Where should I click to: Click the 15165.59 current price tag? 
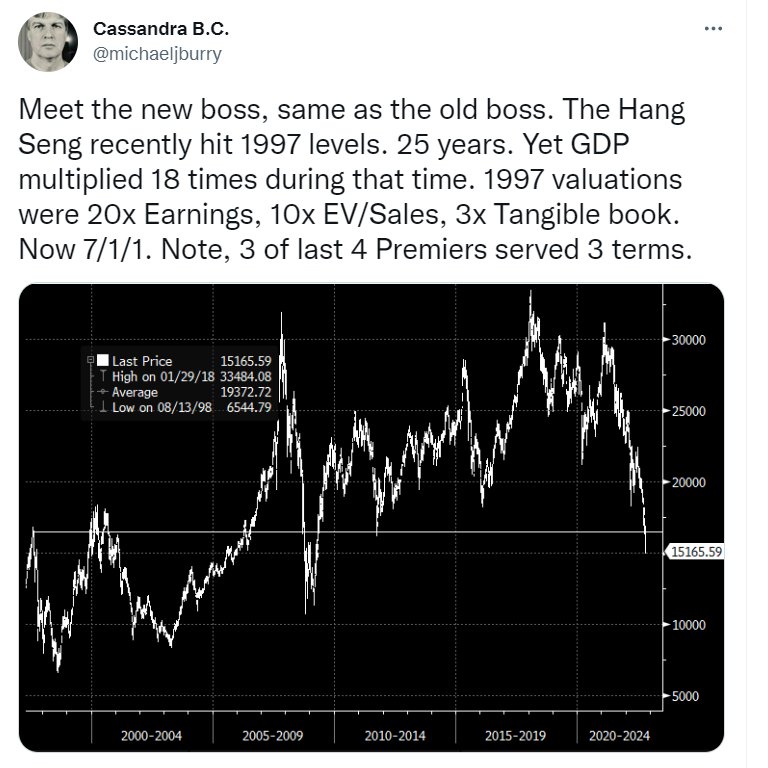click(694, 552)
